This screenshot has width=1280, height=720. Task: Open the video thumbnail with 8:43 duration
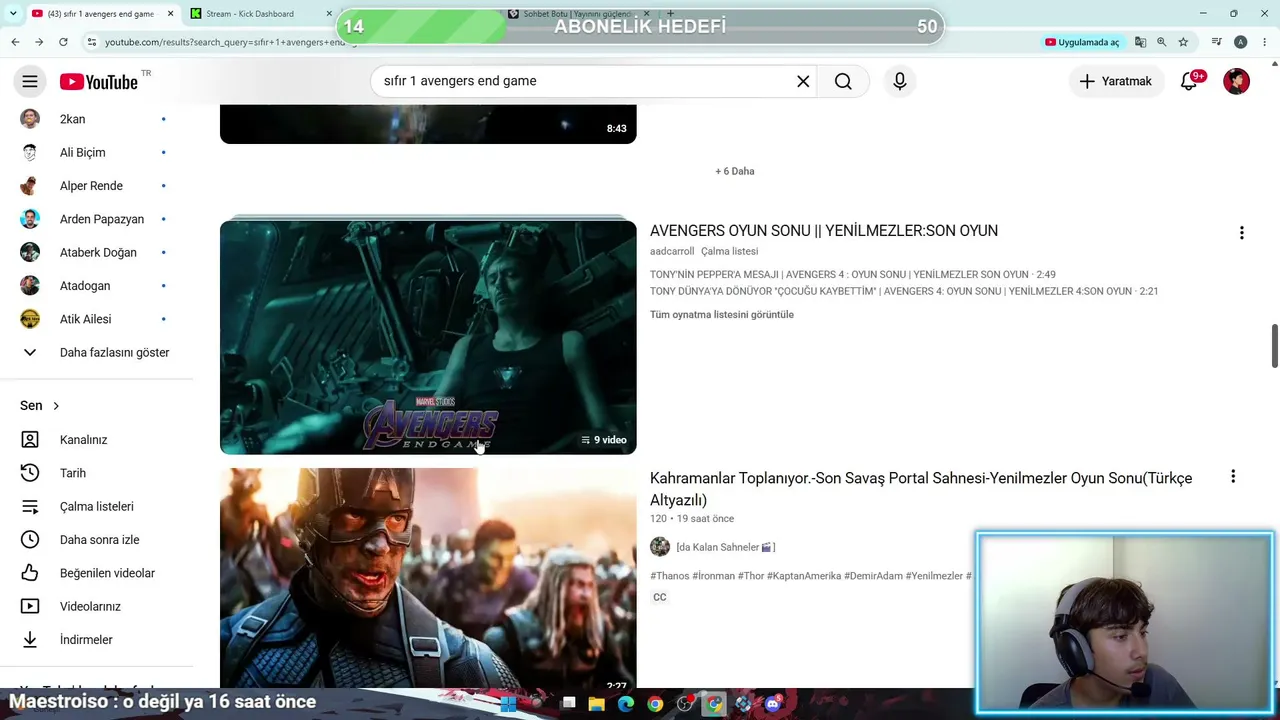tap(428, 124)
